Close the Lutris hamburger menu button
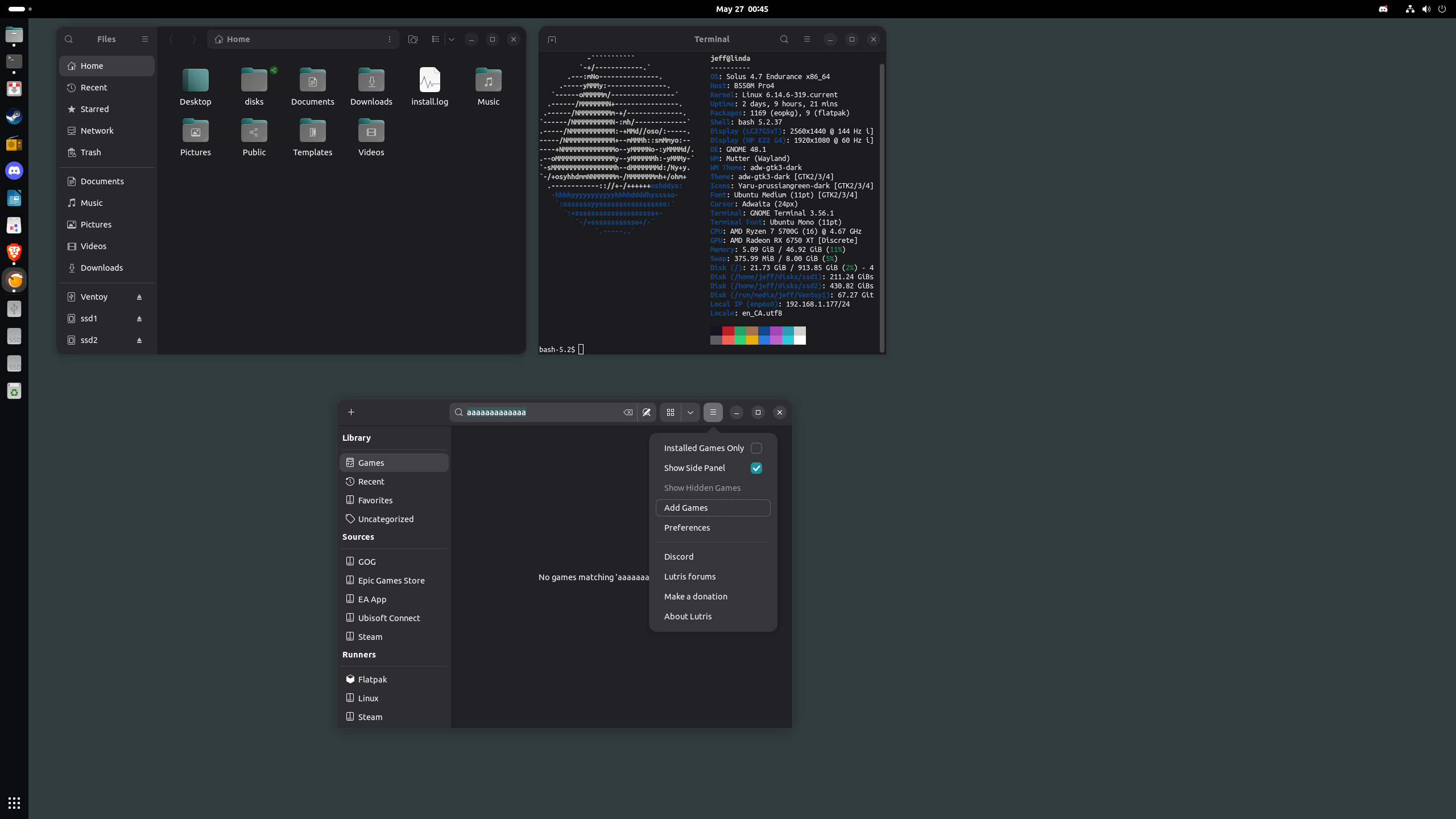This screenshot has height=819, width=1456. (x=713, y=412)
